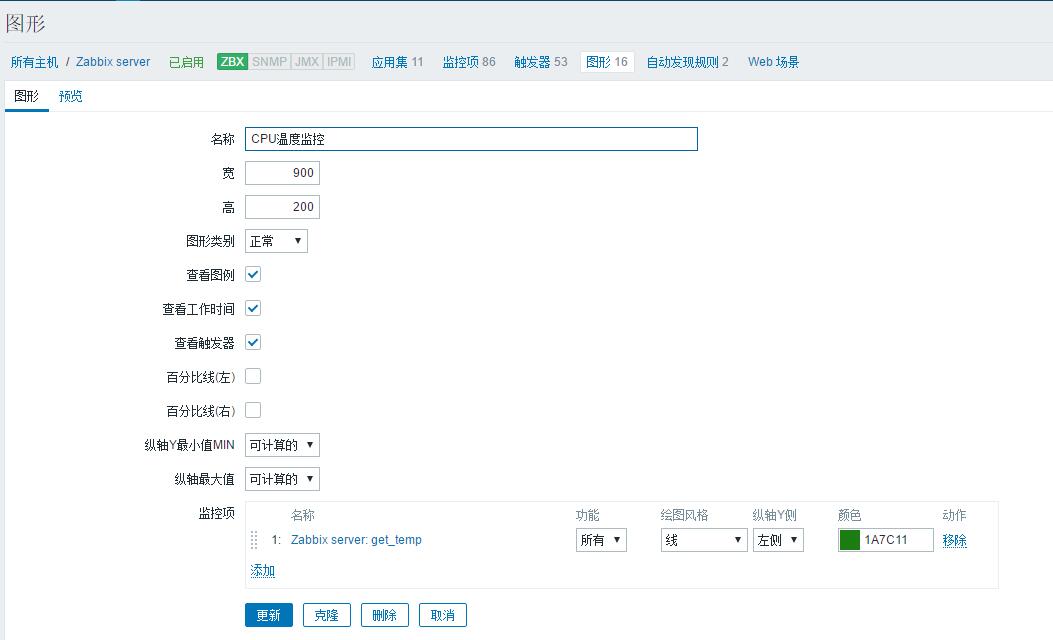Click the 取消 button
Image resolution: width=1053 pixels, height=640 pixels.
tap(443, 615)
